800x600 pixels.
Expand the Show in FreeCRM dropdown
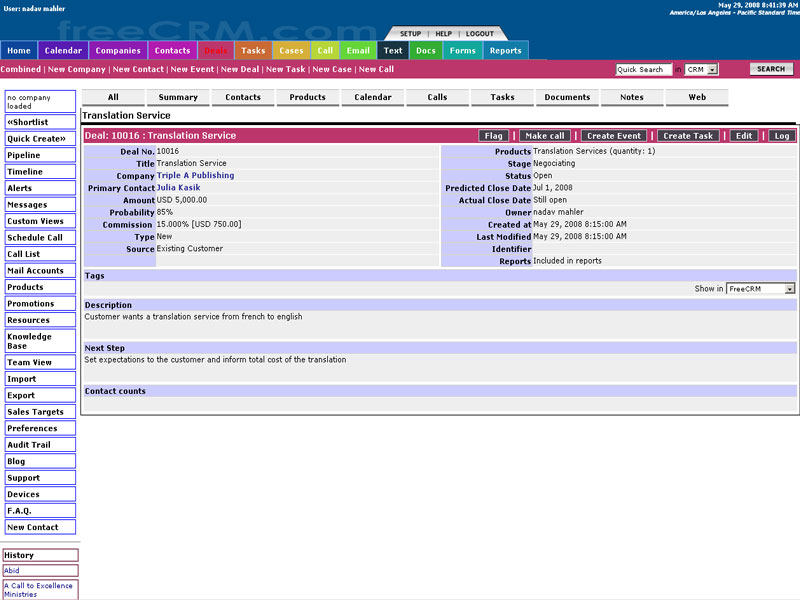coord(760,289)
